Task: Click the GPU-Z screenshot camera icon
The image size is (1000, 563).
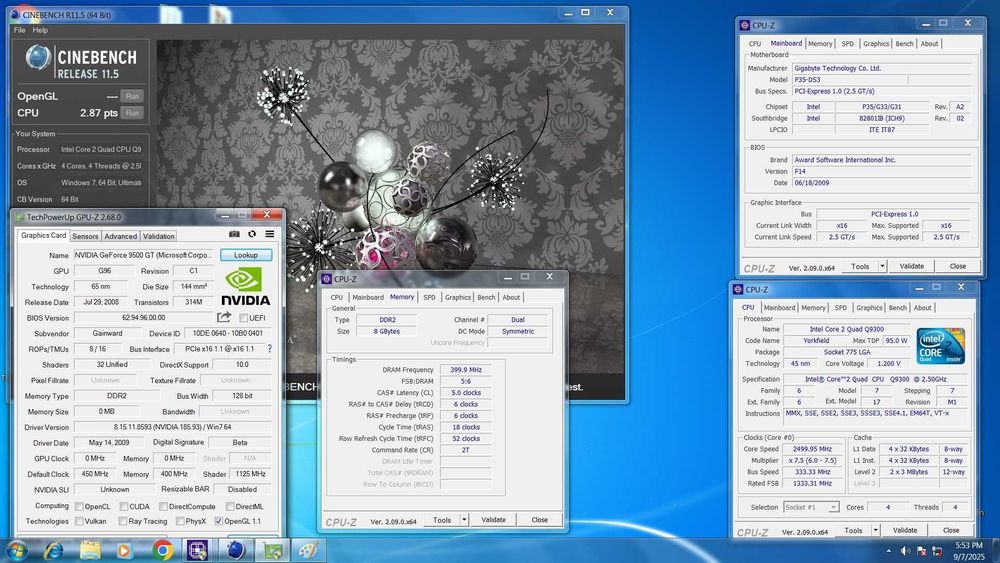Action: coord(234,236)
